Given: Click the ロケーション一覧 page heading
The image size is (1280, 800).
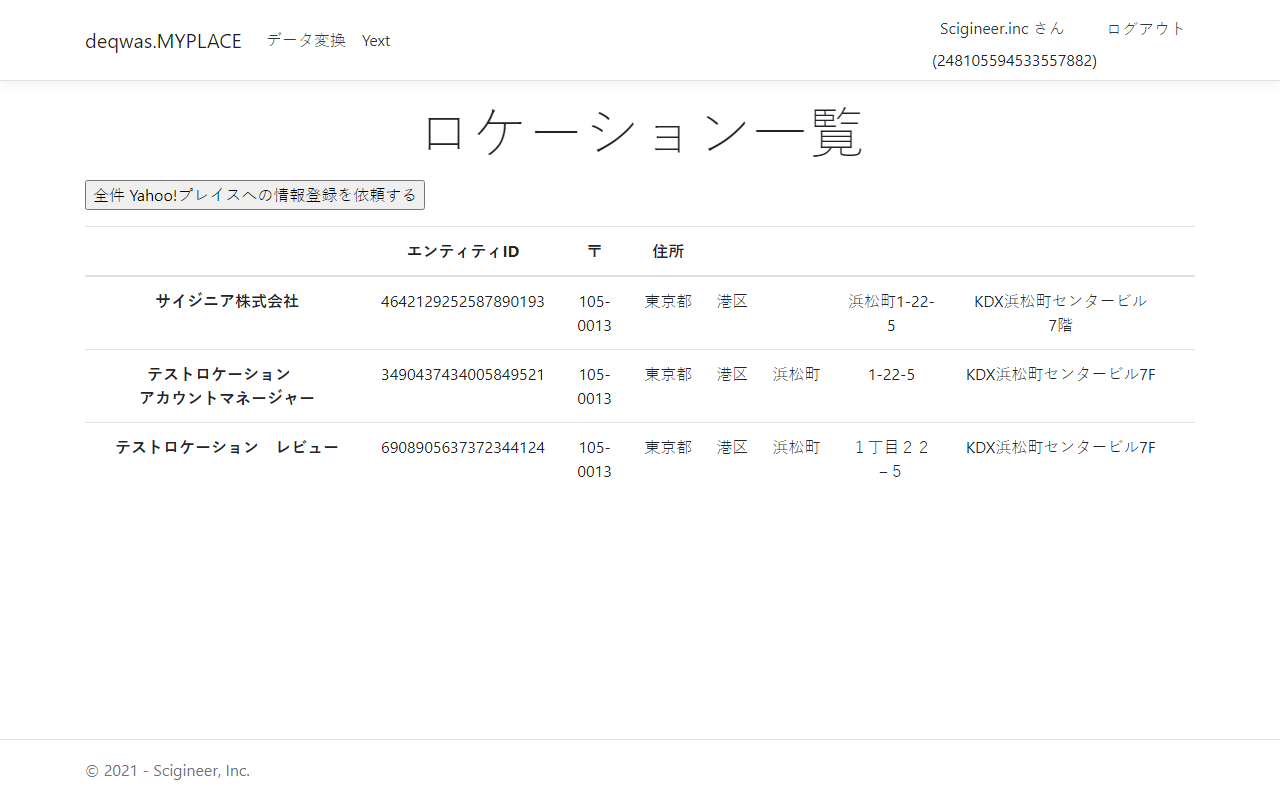Looking at the screenshot, I should point(640,132).
